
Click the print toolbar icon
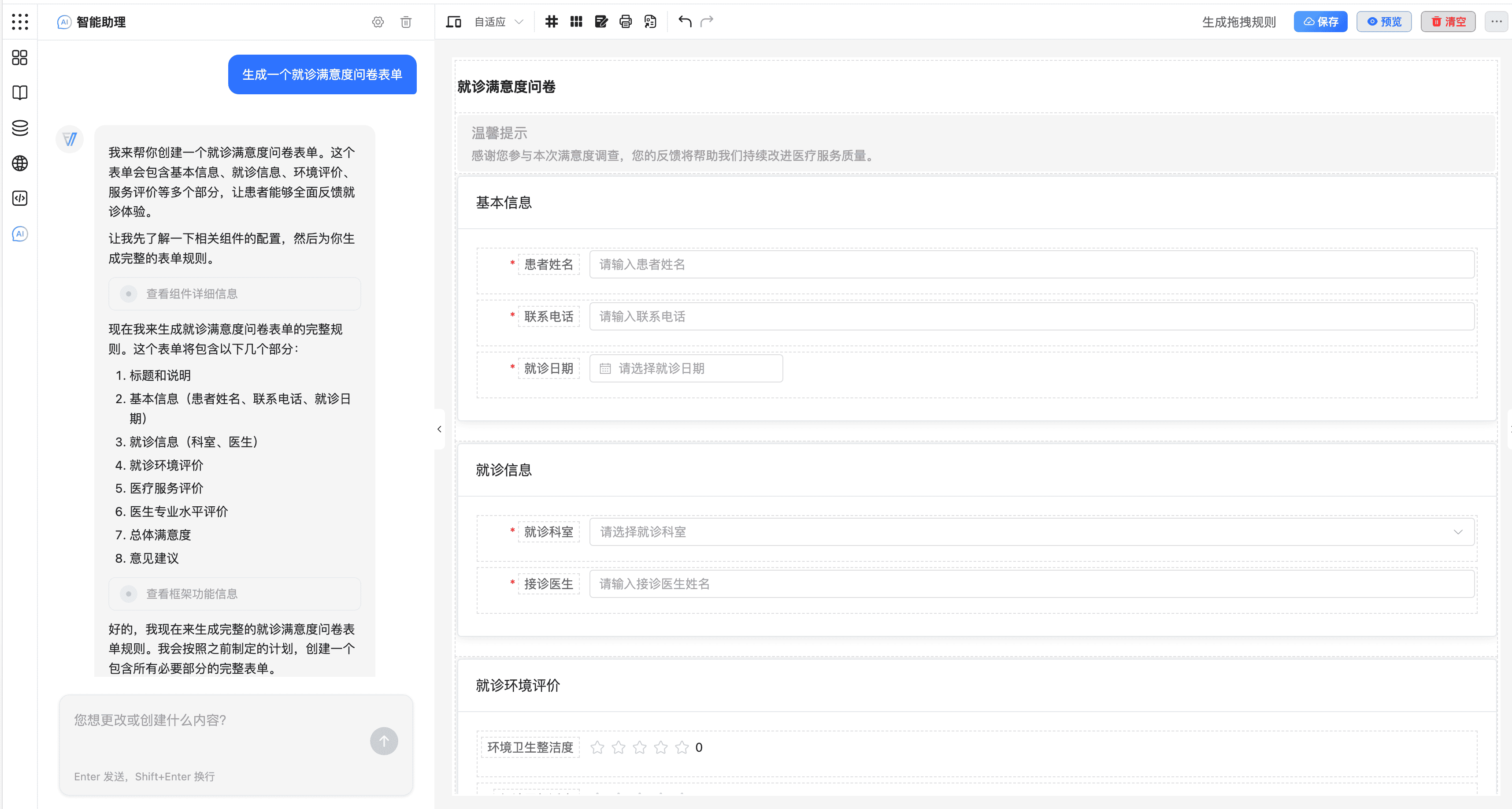click(x=626, y=22)
